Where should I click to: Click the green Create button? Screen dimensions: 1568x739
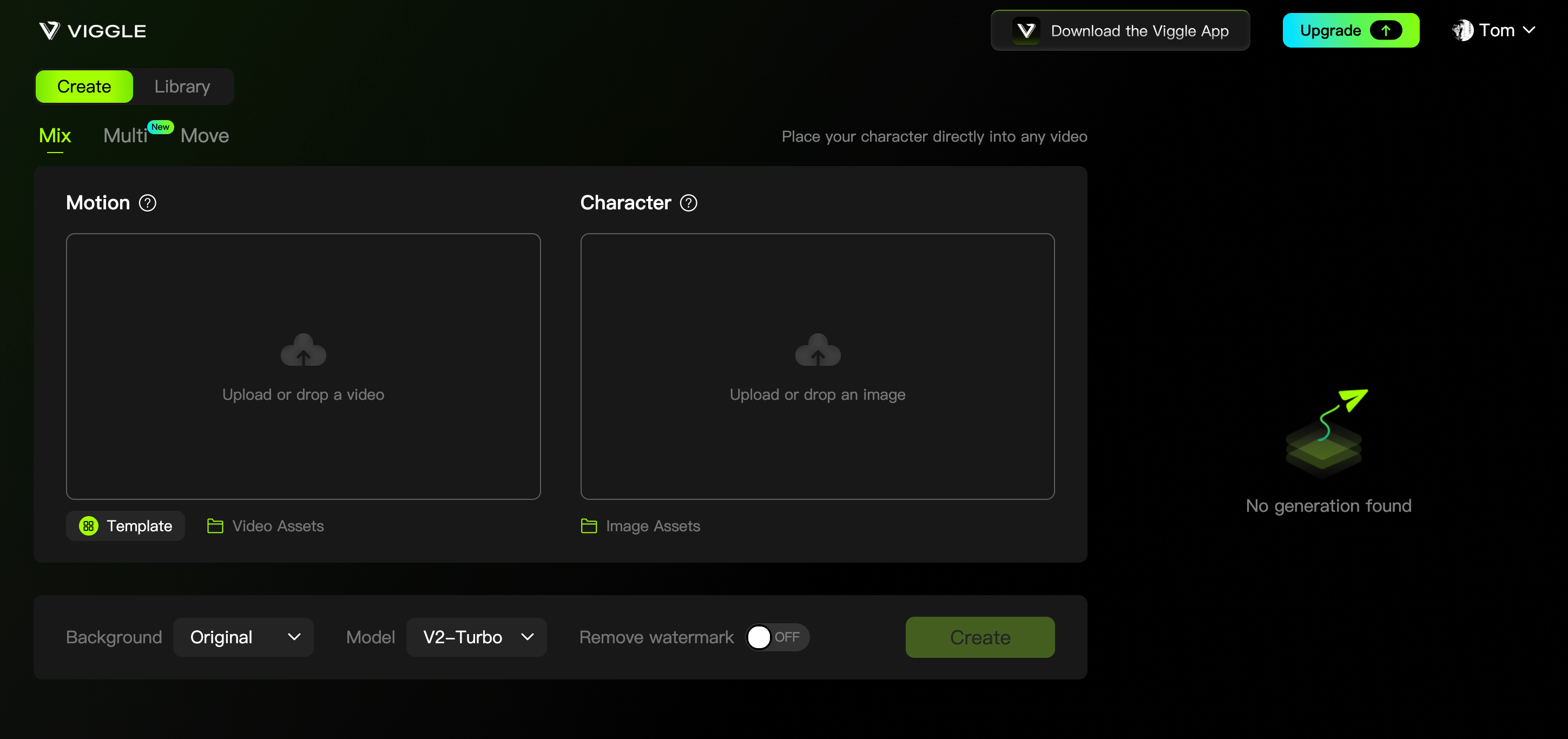[x=979, y=637]
